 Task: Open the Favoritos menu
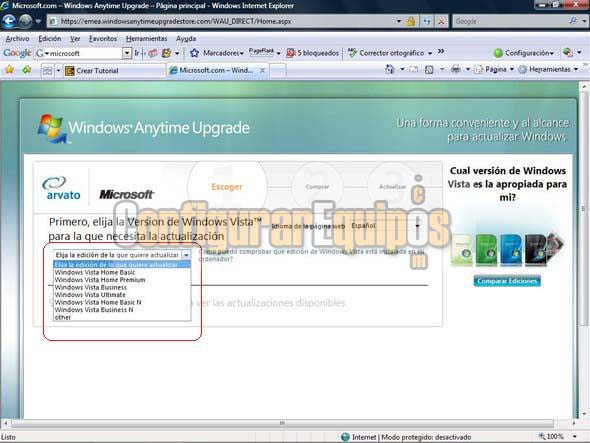(103, 39)
